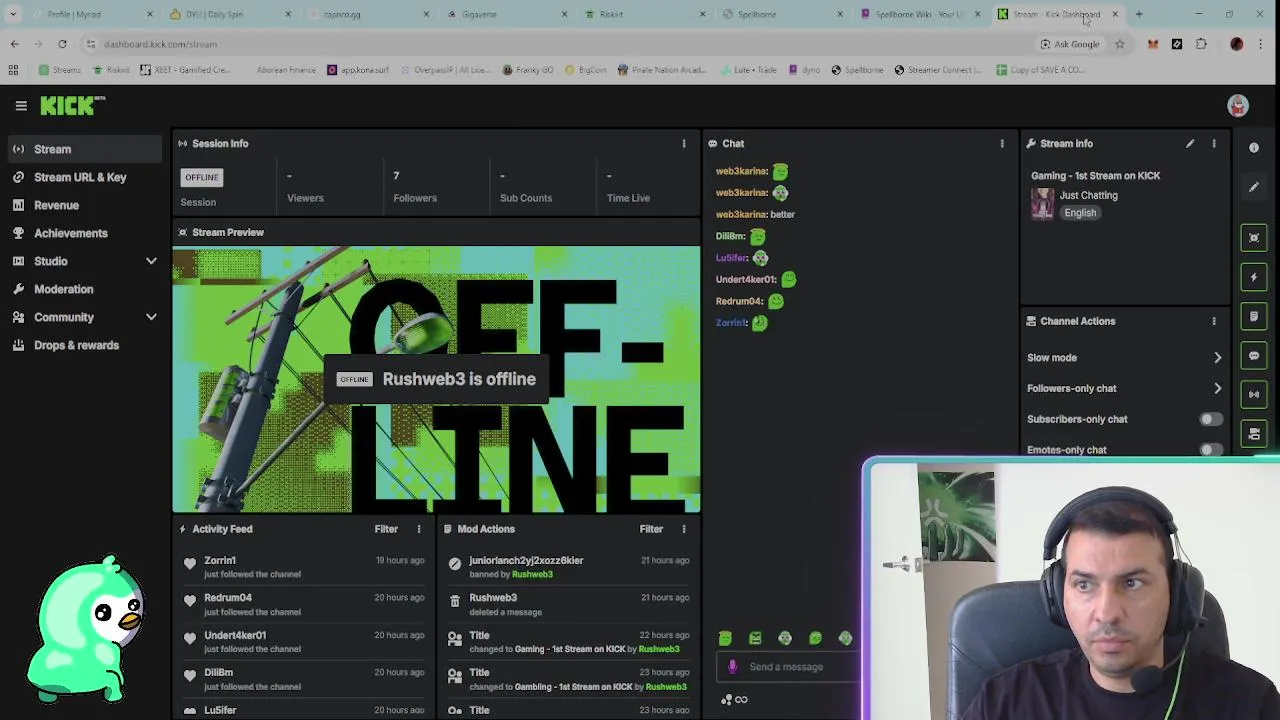Image resolution: width=1280 pixels, height=720 pixels.
Task: Open Session Info options menu
Action: 684,144
